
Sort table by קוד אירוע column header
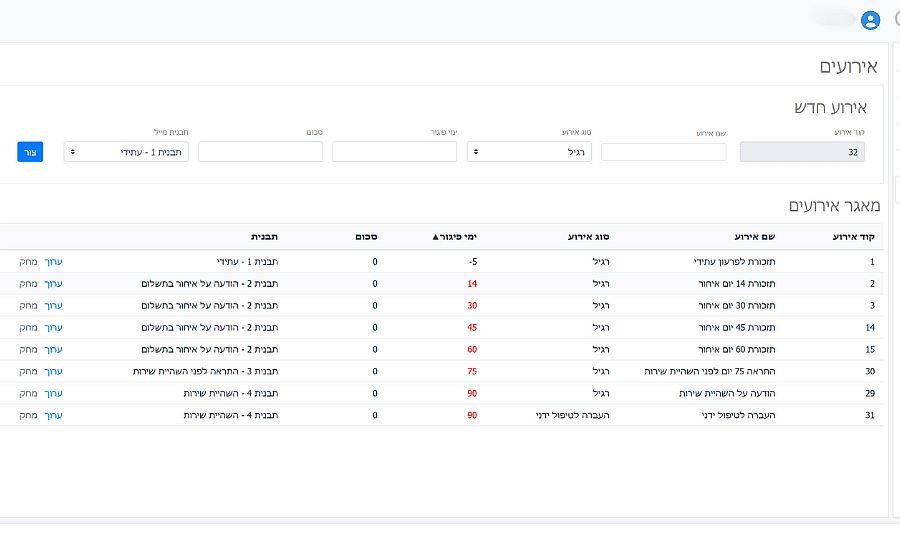(x=854, y=237)
